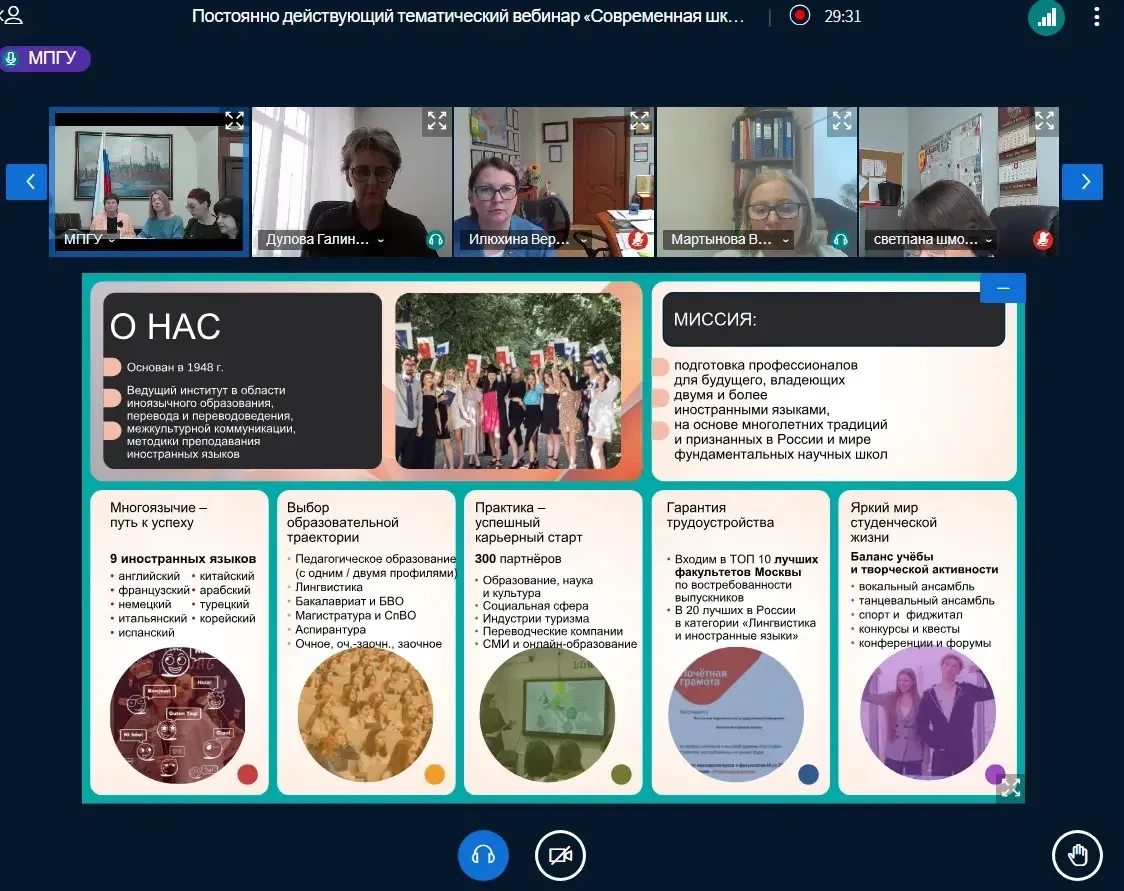Expand Илюхина Вер video to fullscreen

pos(639,120)
